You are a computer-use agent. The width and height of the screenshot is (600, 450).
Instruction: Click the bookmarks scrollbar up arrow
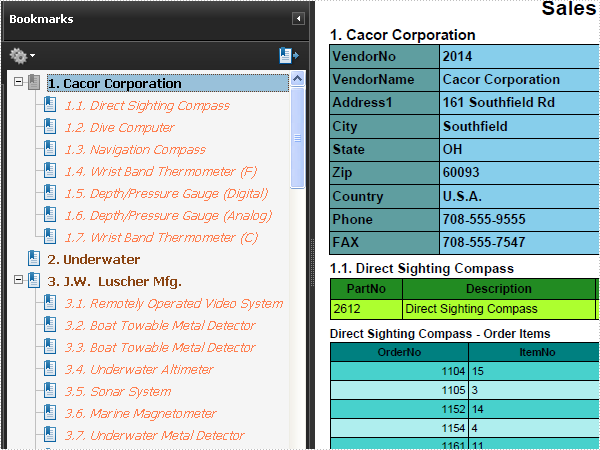(x=297, y=79)
